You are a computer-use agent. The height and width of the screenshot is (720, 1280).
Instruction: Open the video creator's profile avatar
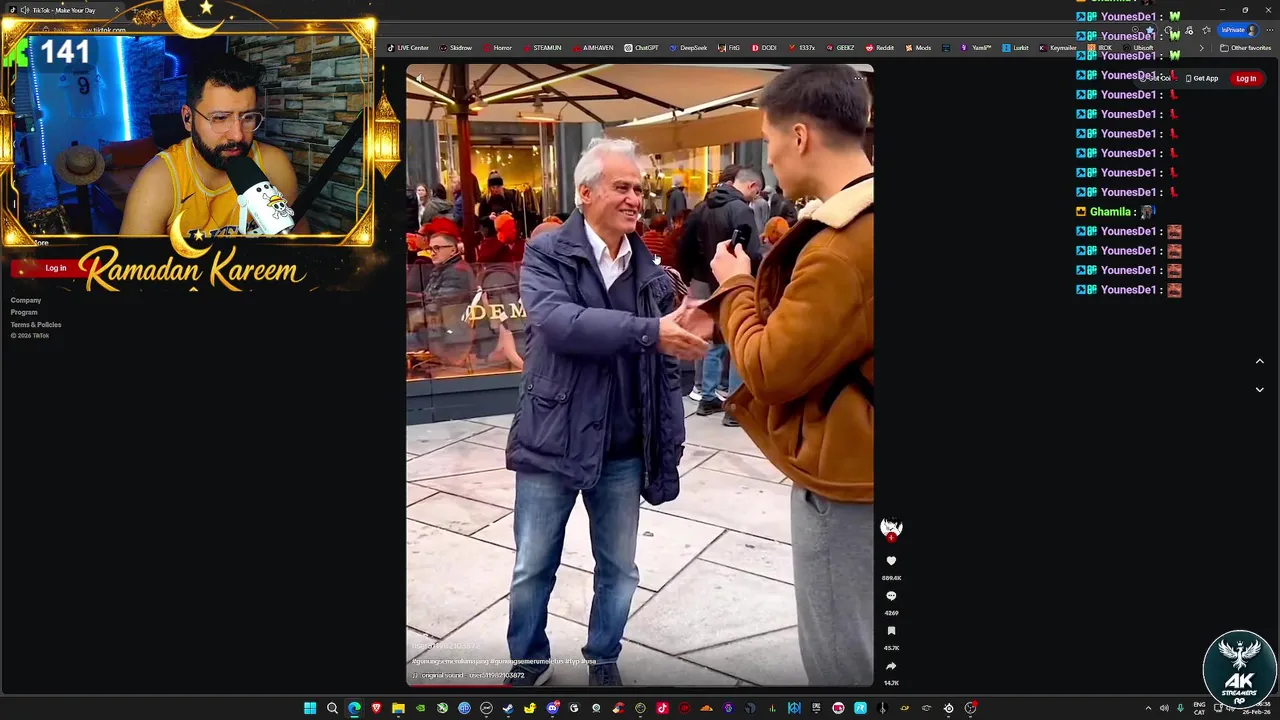[x=891, y=528]
